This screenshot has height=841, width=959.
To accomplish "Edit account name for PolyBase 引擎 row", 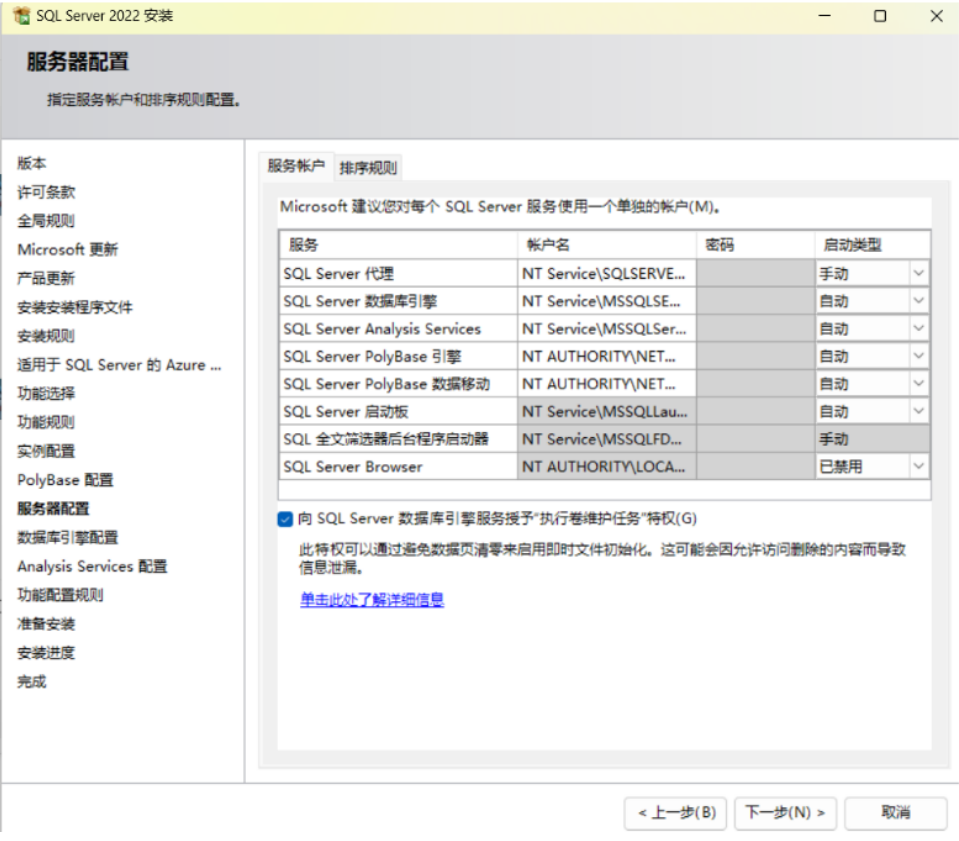I will (607, 356).
